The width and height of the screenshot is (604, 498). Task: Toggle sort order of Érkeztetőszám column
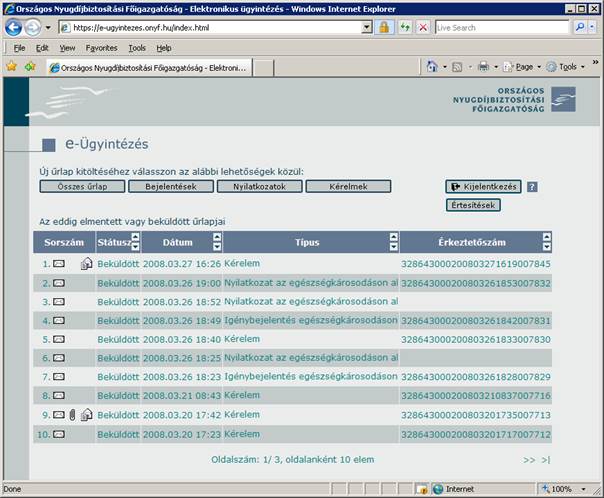coord(546,242)
